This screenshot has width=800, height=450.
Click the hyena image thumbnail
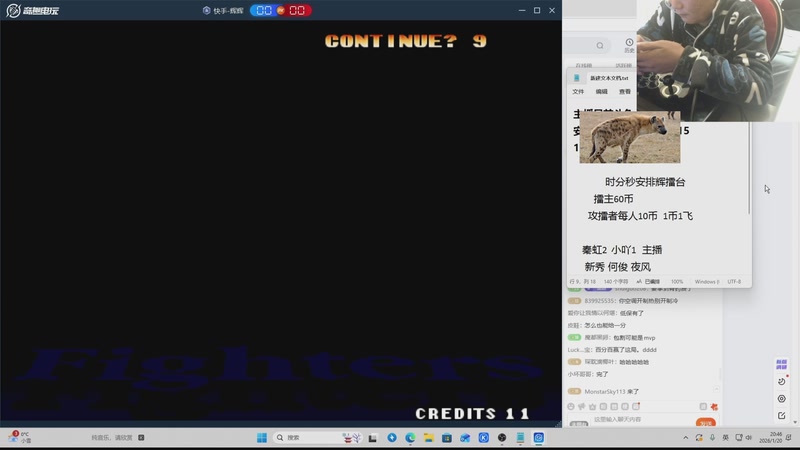(630, 137)
